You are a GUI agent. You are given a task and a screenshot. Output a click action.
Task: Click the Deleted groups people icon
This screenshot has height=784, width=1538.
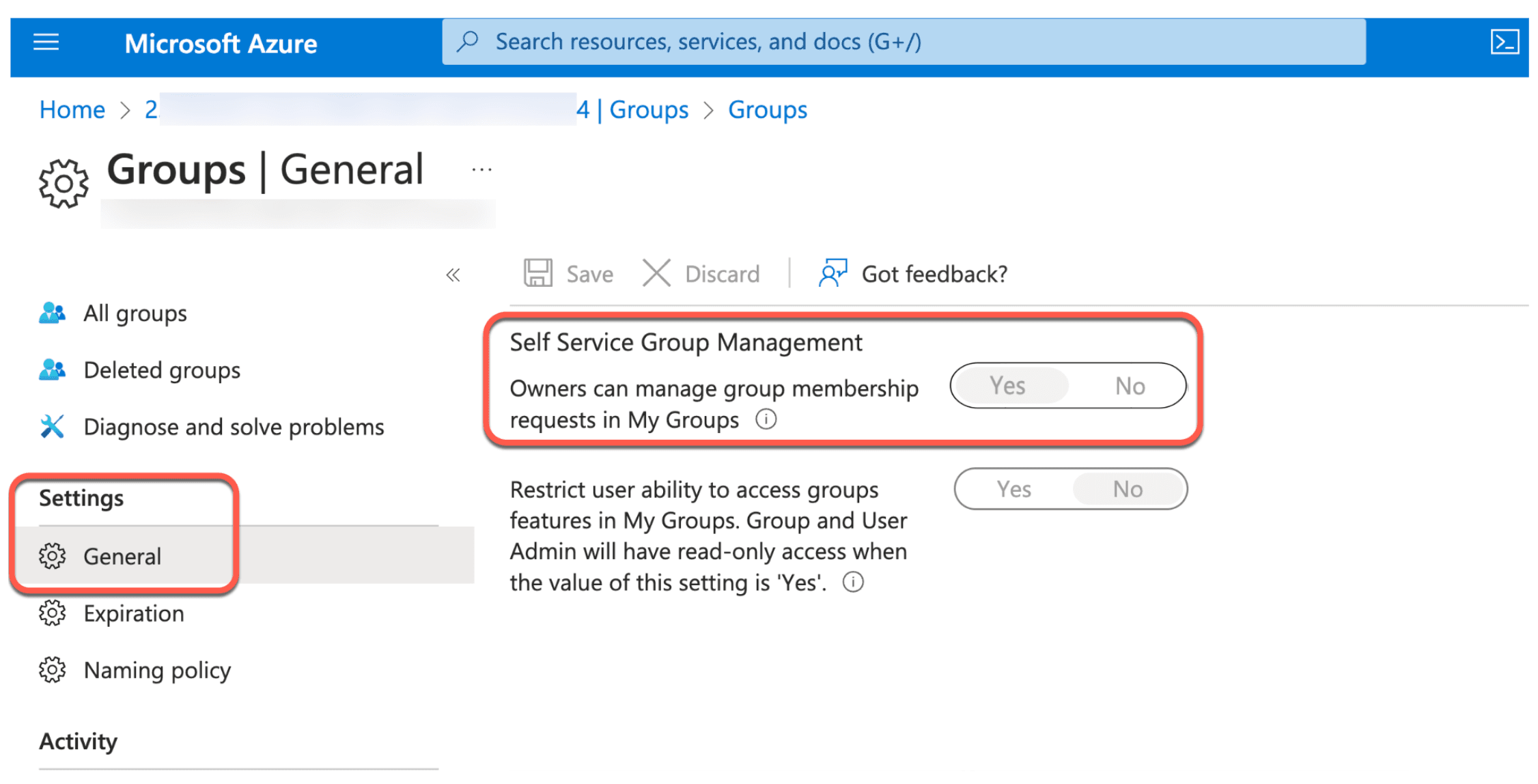click(x=52, y=369)
